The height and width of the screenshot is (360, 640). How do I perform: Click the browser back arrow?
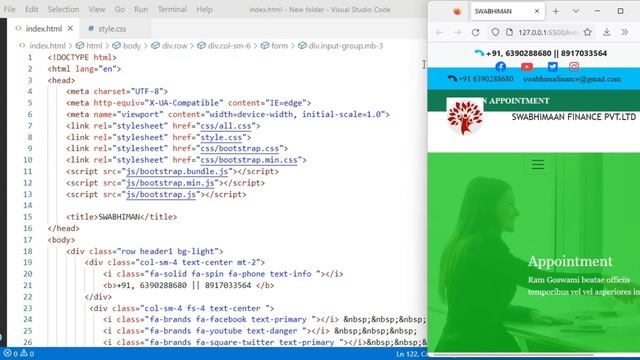click(x=440, y=32)
